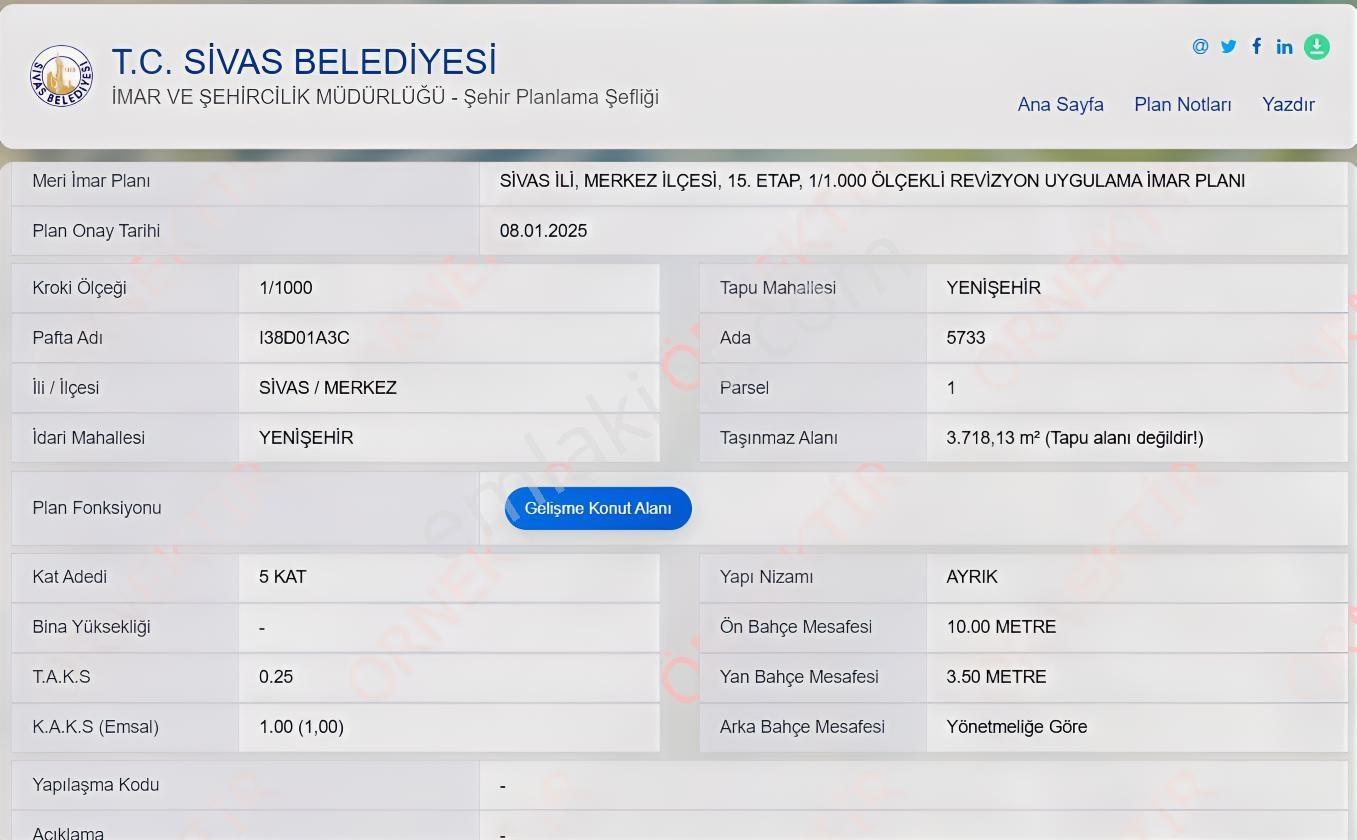Select the T.A.K.S value 0.25
Viewport: 1357px width, 840px height.
pyautogui.click(x=276, y=677)
